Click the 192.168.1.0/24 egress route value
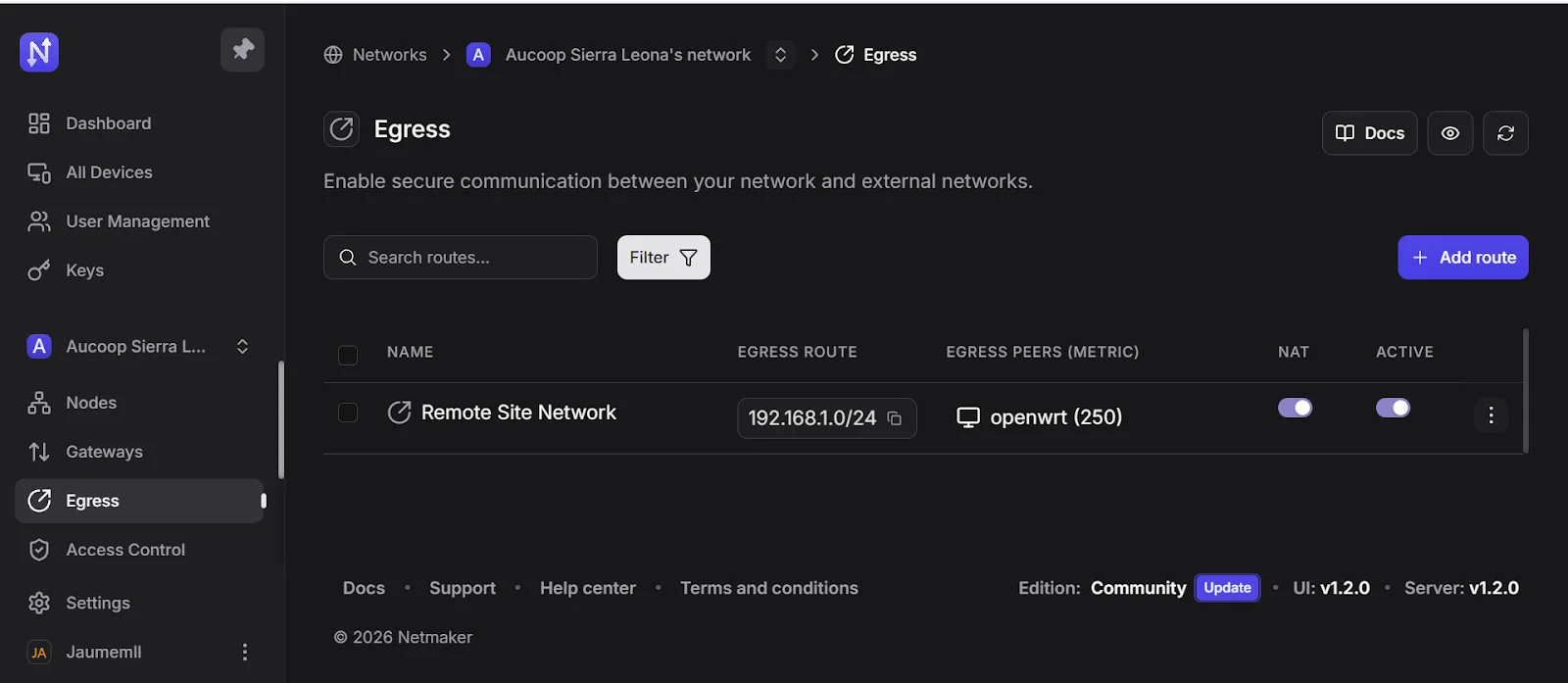1568x683 pixels. [x=811, y=418]
